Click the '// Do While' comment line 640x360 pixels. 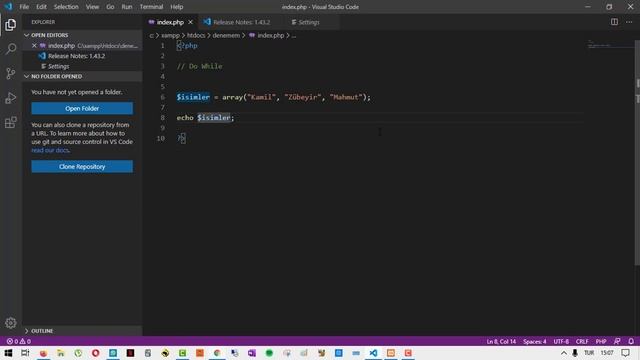200,66
